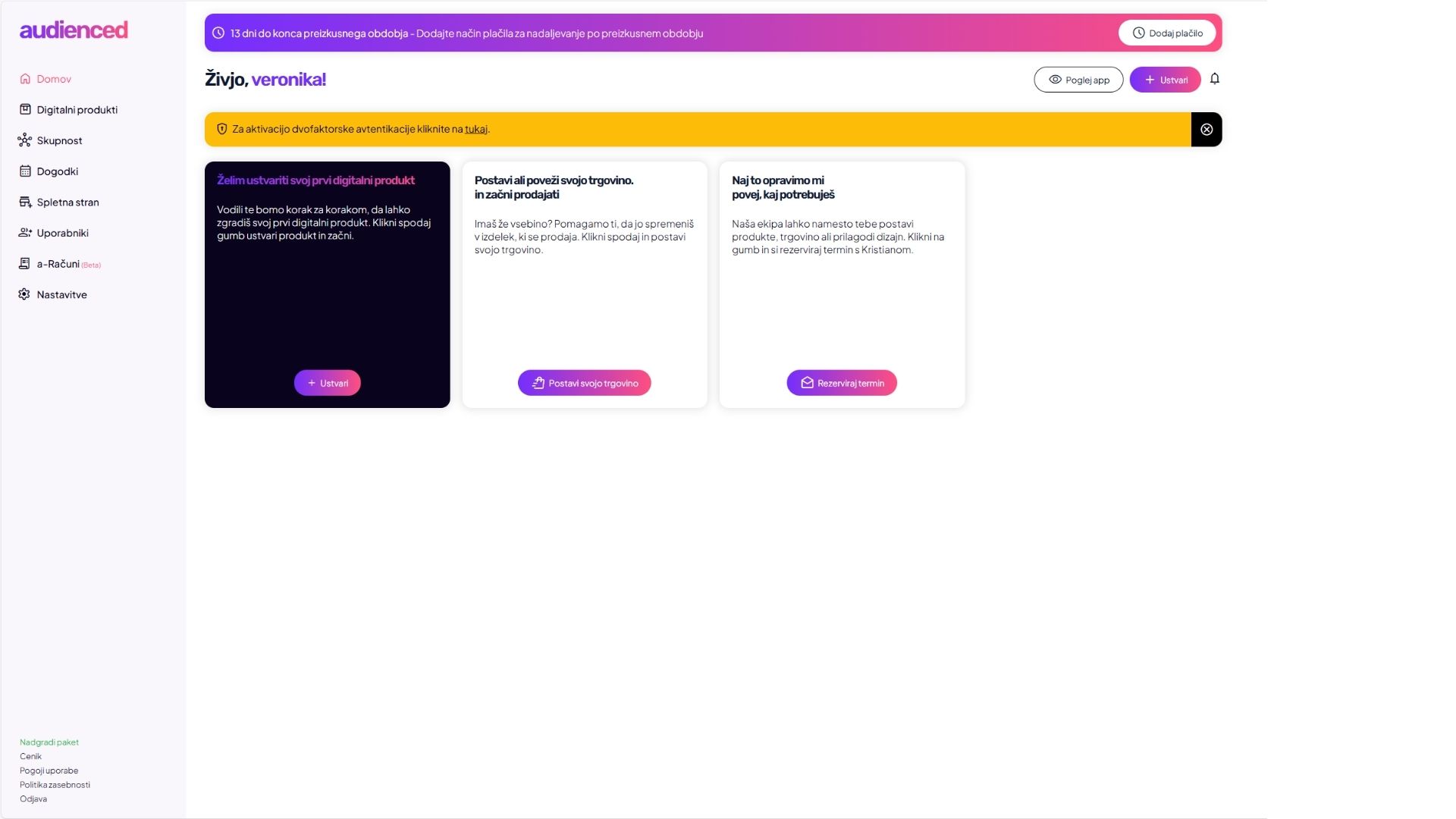This screenshot has width=1456, height=819.
Task: Click Poglej app preview button
Action: click(1078, 80)
